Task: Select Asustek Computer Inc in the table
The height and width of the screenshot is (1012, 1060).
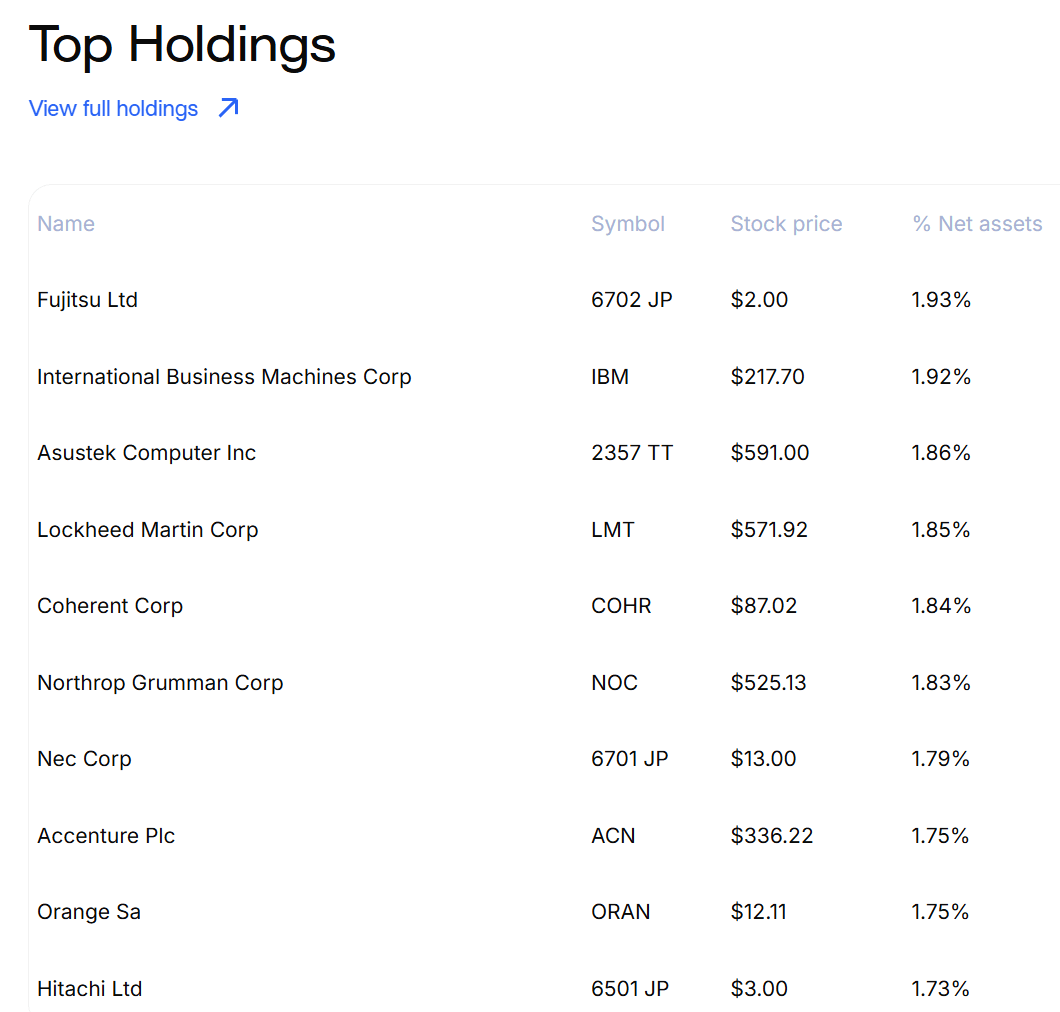Action: pos(146,453)
